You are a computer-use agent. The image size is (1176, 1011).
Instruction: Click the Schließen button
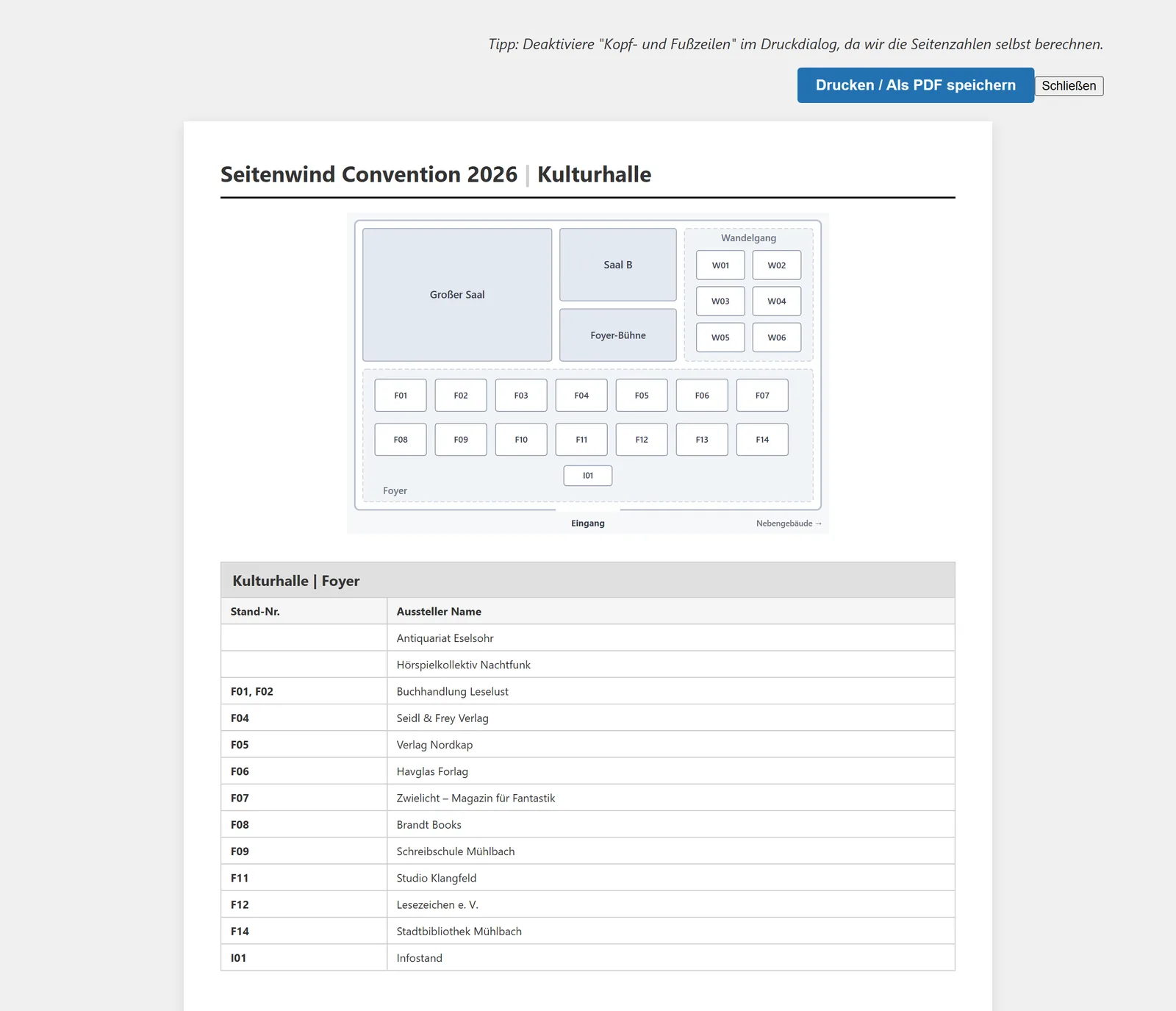(x=1069, y=86)
